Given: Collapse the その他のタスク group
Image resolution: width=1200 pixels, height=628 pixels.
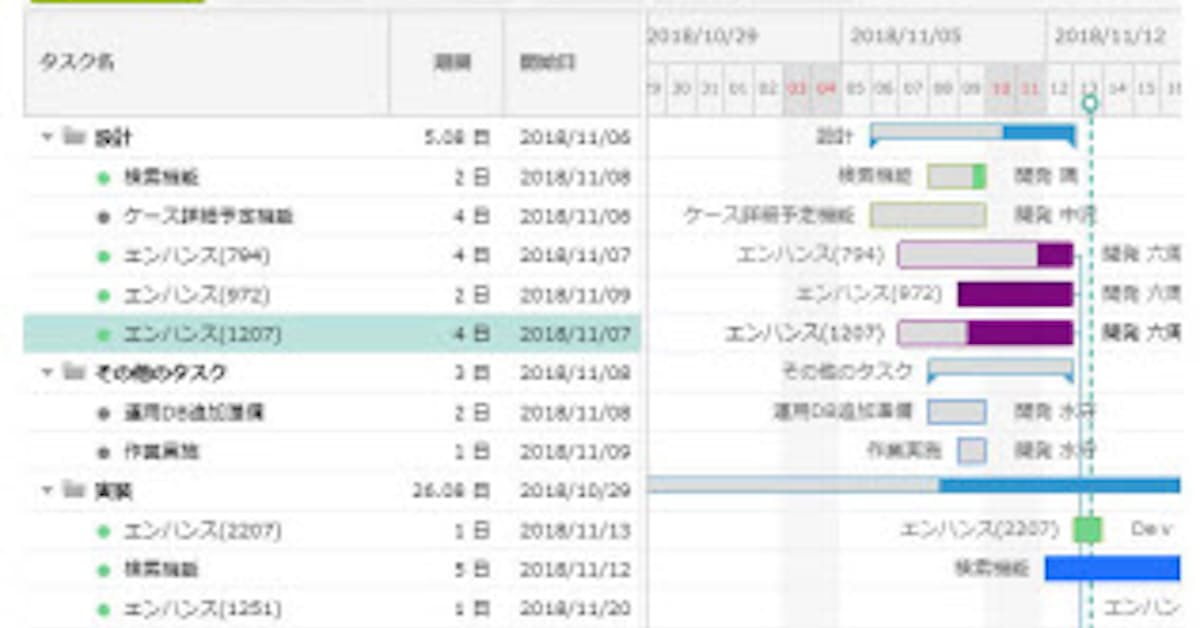Looking at the screenshot, I should click(x=47, y=373).
